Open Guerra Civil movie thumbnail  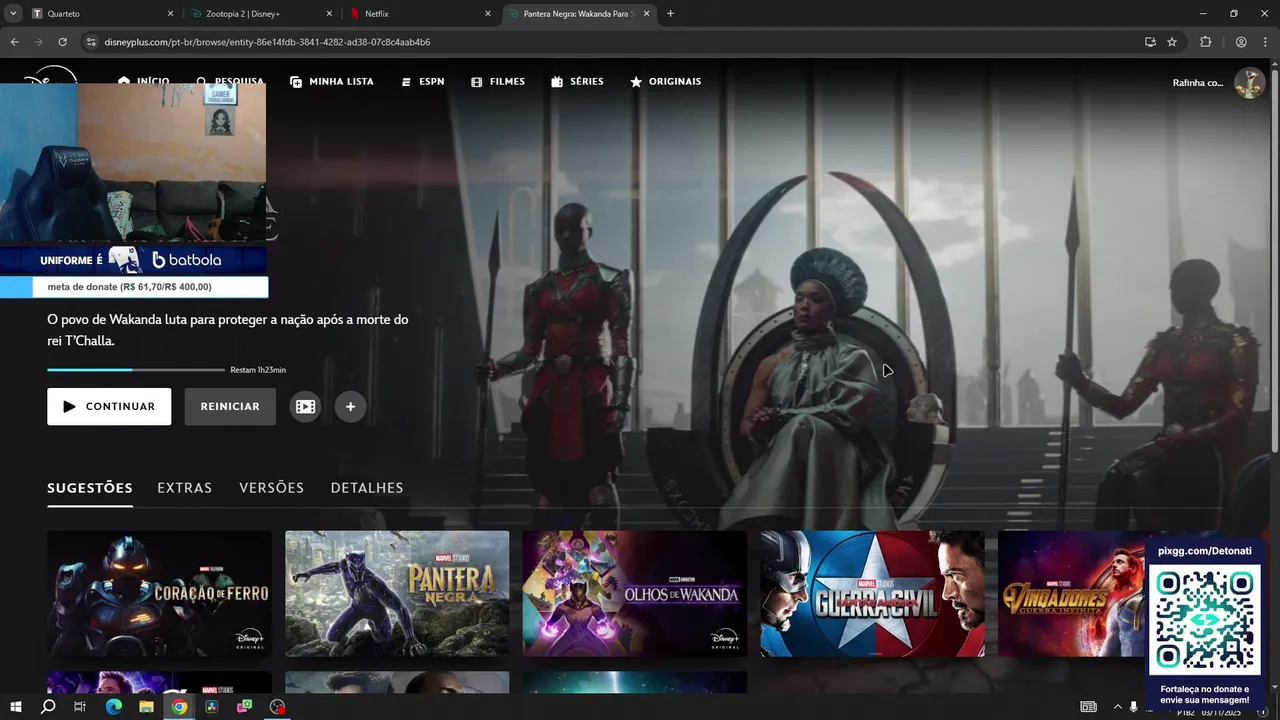[x=872, y=593]
